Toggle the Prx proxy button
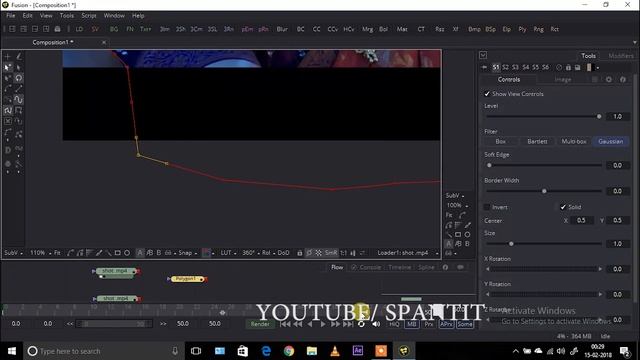 pos(429,324)
